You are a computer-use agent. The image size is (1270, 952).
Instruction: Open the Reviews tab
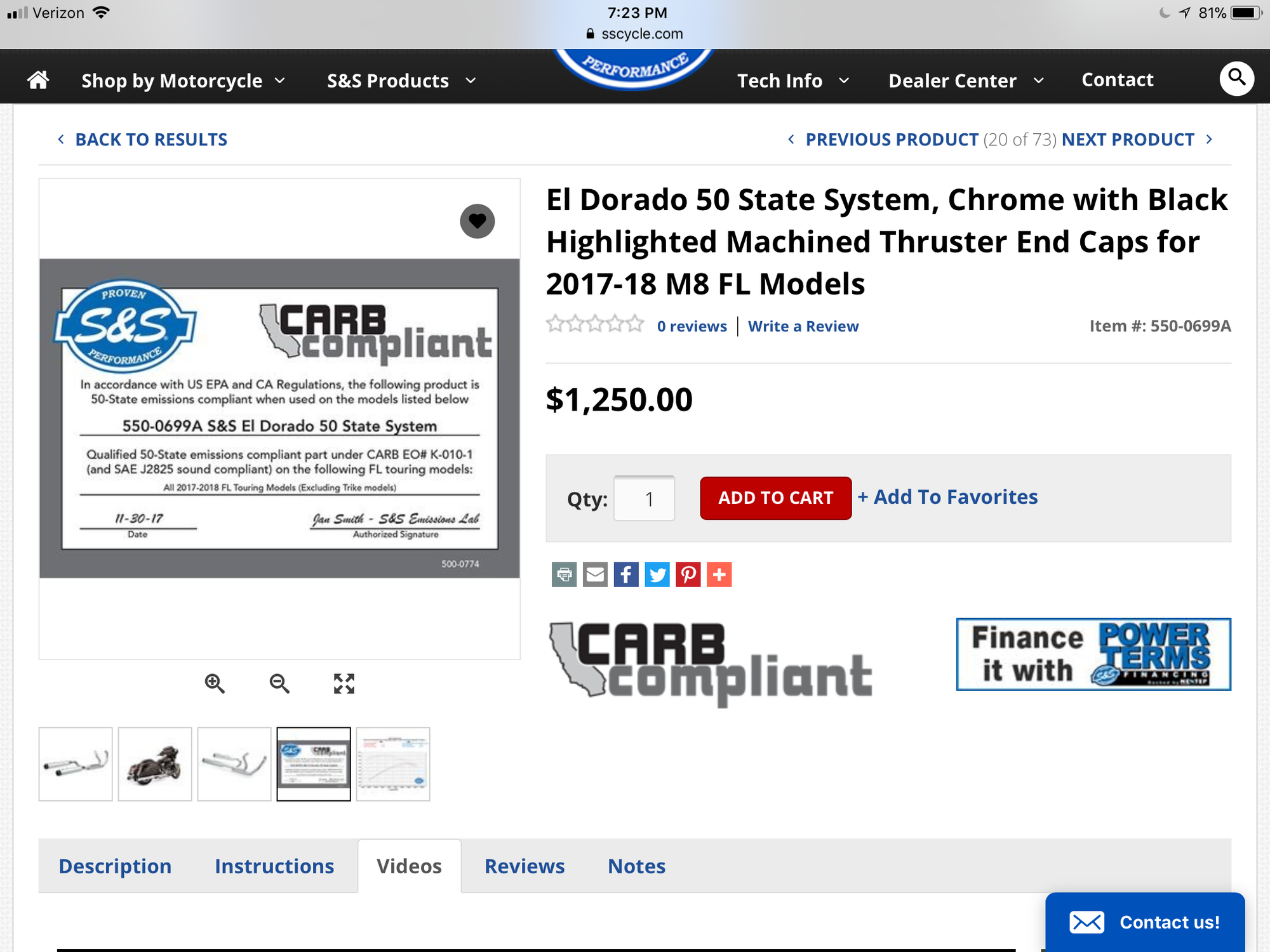pos(525,866)
